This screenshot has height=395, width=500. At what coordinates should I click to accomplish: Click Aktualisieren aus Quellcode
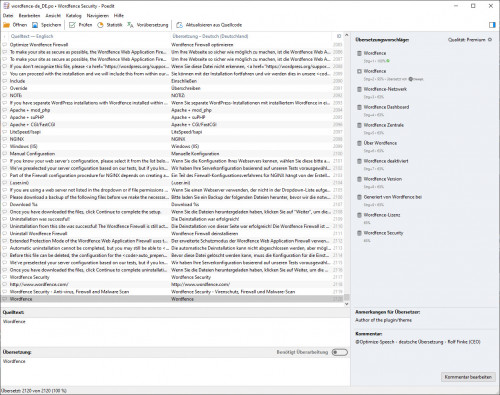click(x=209, y=25)
